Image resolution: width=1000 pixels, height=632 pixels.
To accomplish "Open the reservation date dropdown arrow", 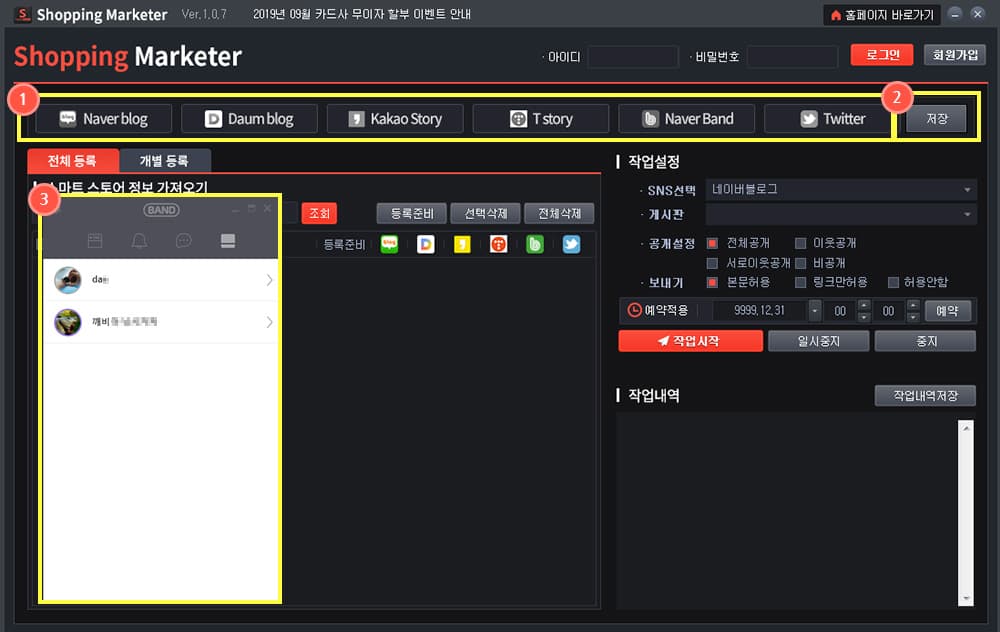I will tap(814, 311).
